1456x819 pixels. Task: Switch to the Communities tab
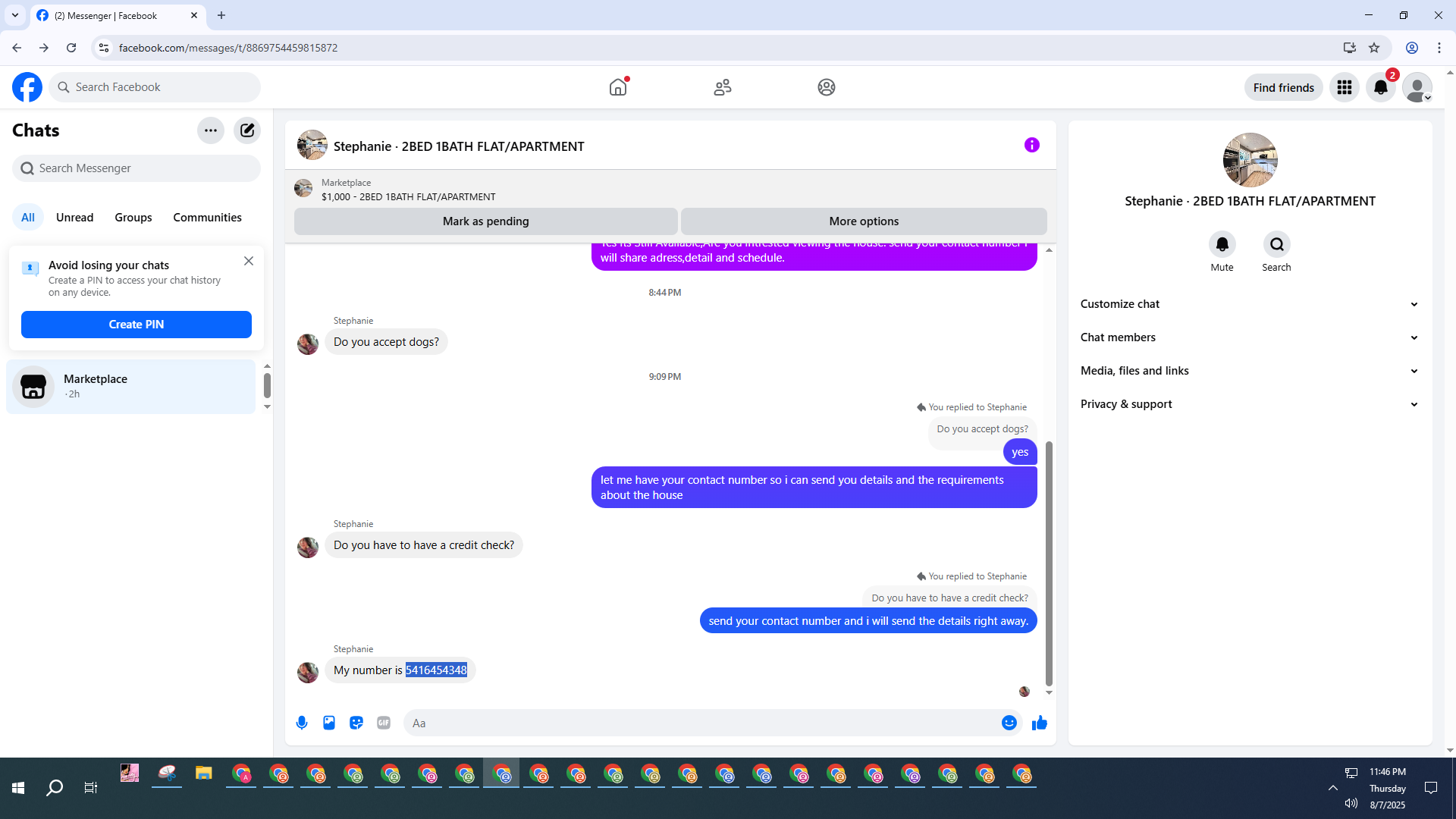point(207,218)
